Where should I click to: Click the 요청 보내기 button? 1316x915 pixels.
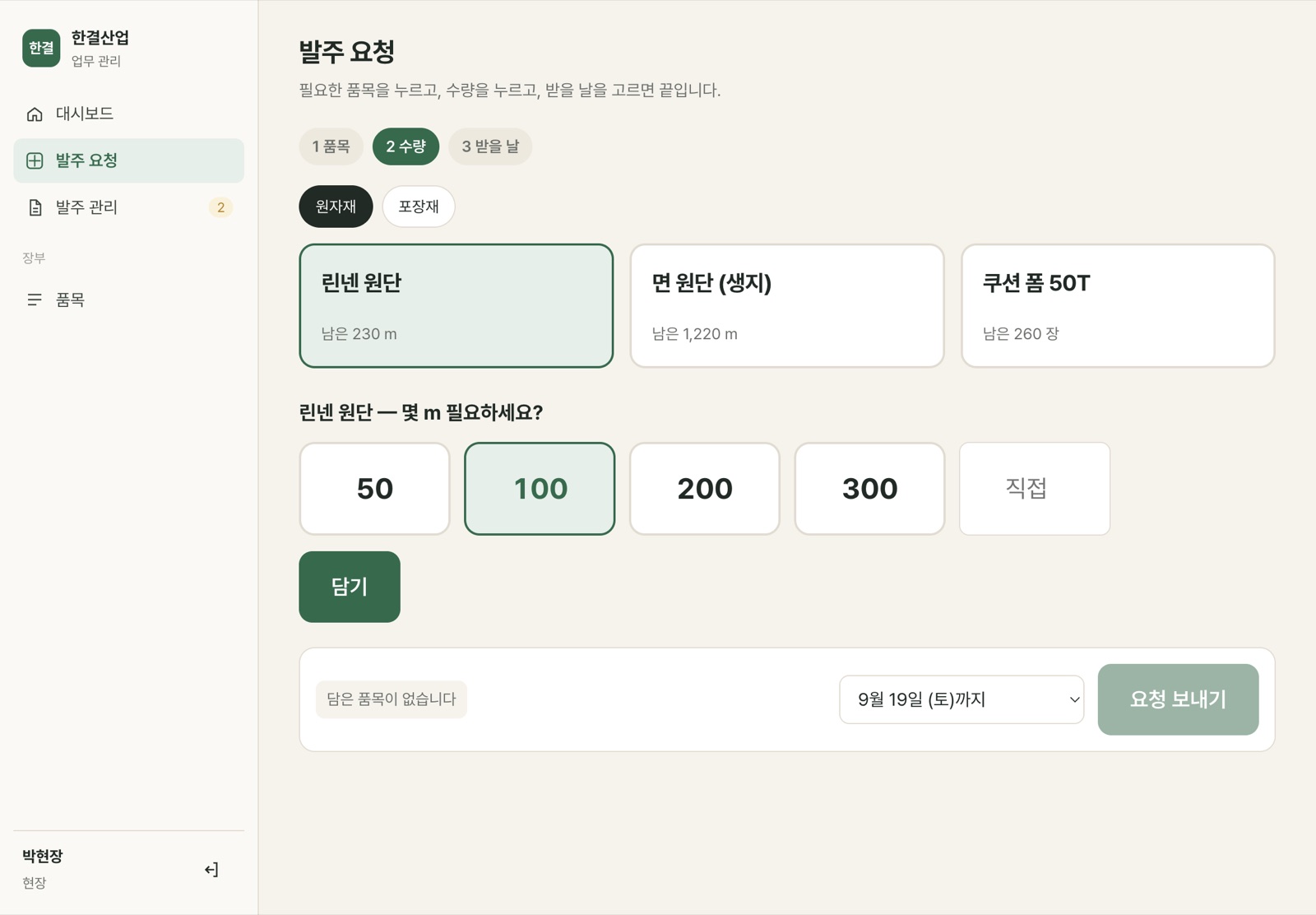coord(1178,699)
